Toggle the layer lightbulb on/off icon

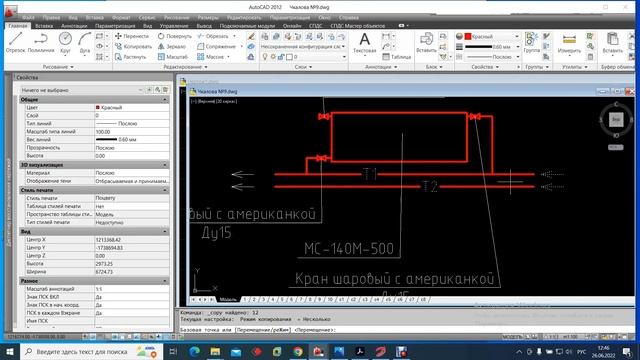pyautogui.click(x=264, y=57)
